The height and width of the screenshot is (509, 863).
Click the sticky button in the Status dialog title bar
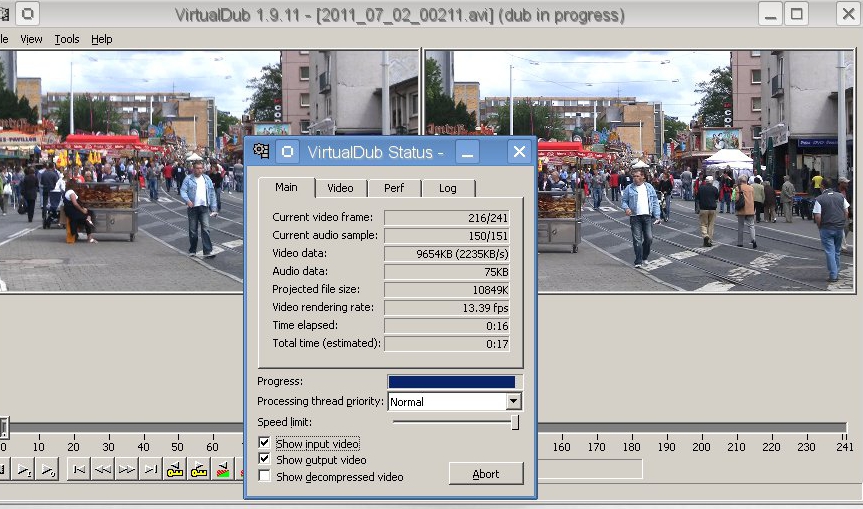287,152
